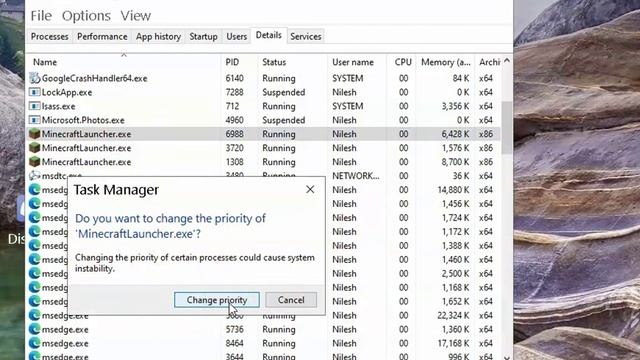Click Minecraft icon for PID 3720

(35, 148)
